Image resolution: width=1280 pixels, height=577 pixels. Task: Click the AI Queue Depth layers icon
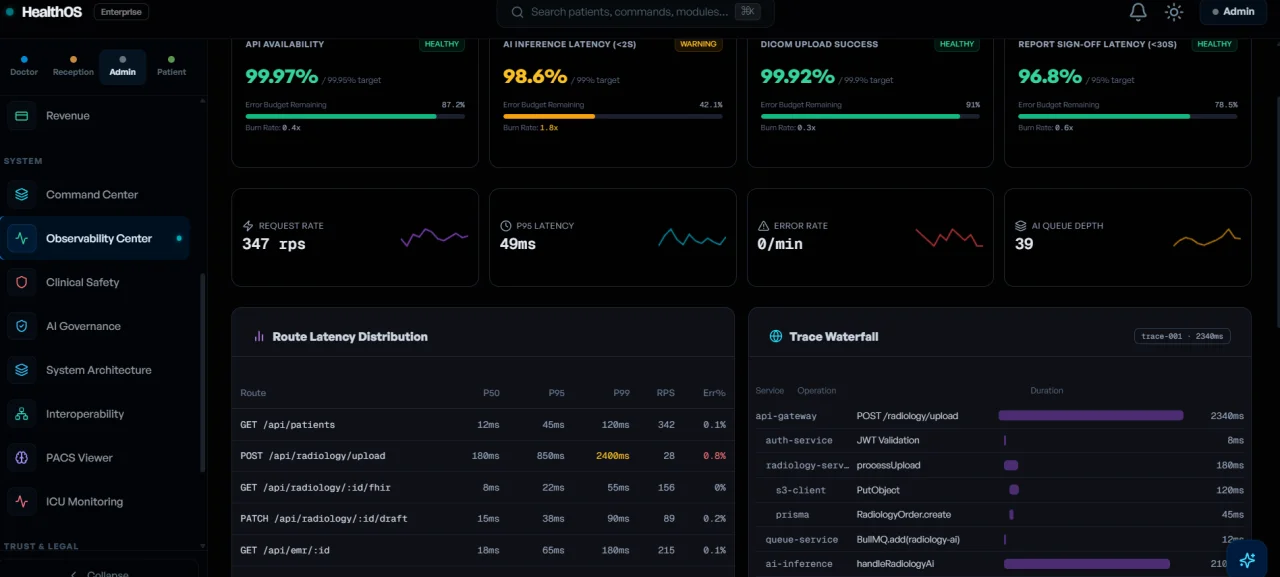coord(1021,226)
